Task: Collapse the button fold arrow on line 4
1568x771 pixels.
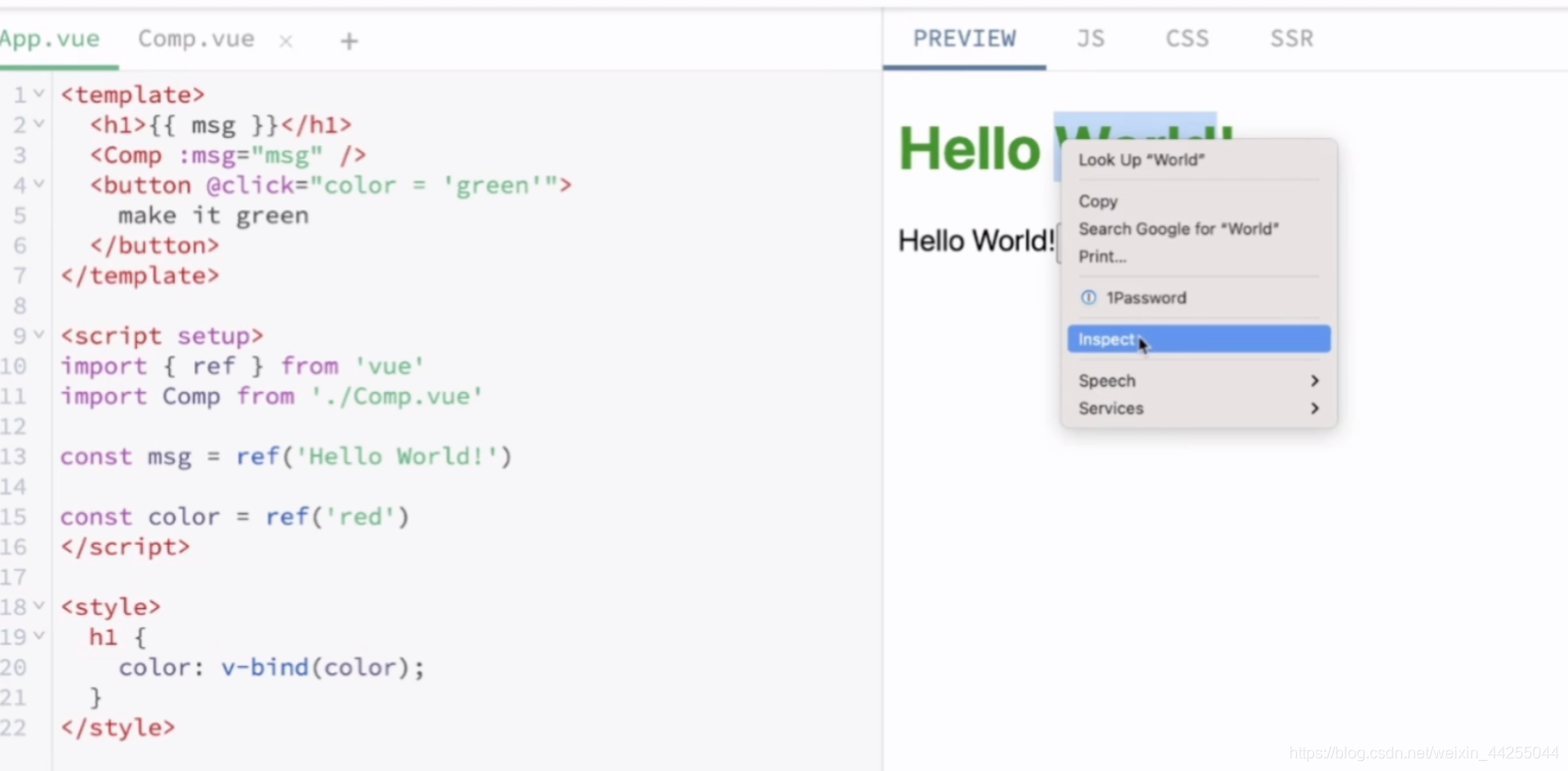Action: pyautogui.click(x=39, y=185)
